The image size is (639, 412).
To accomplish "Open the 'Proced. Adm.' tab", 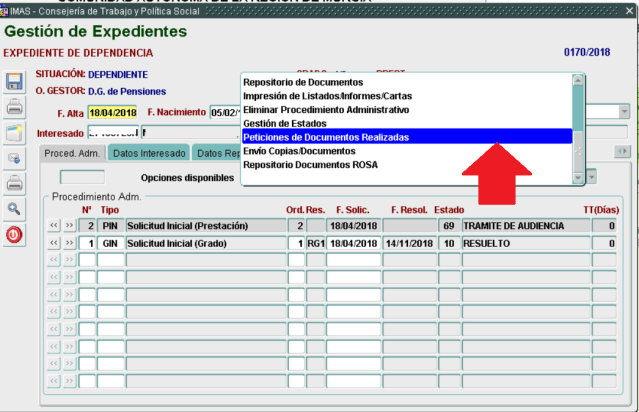I will pos(72,153).
